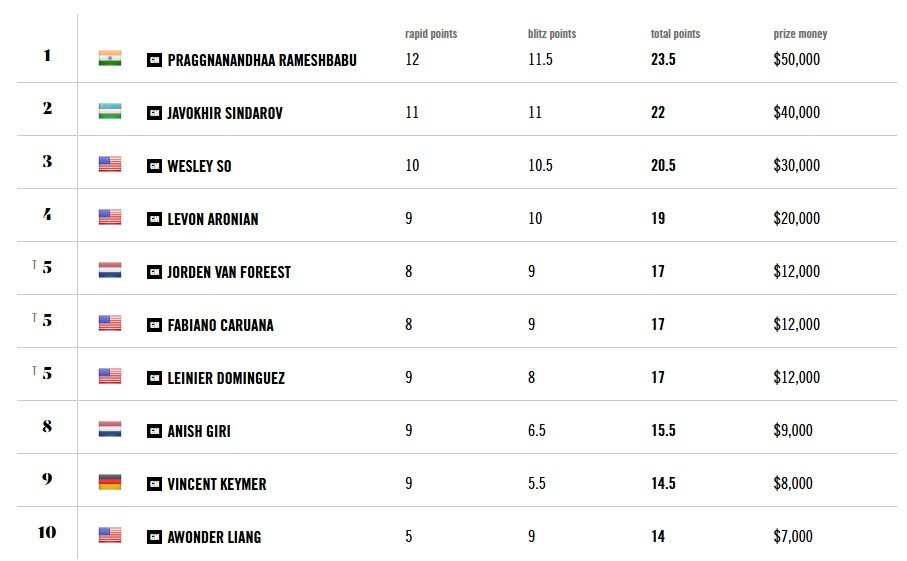This screenshot has height=561, width=907.
Task: Click the India flag icon beside Praggnanandhaa
Action: point(110,58)
